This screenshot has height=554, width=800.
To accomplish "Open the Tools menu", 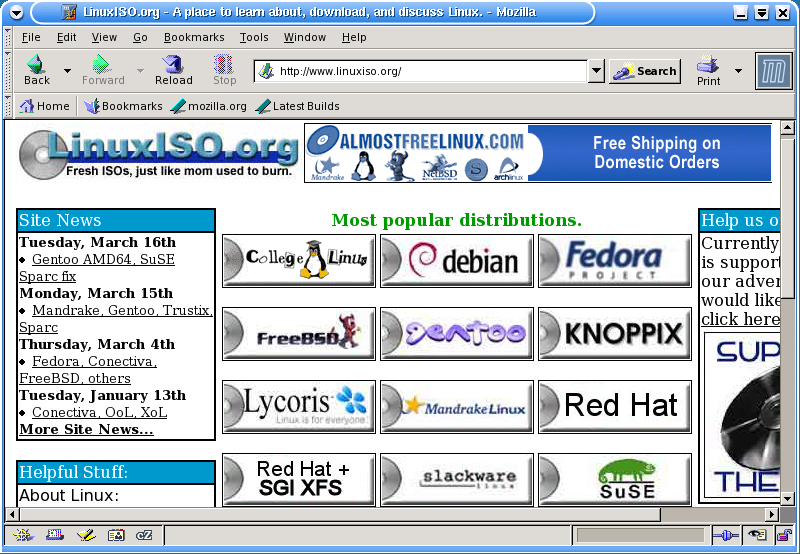I will [254, 37].
